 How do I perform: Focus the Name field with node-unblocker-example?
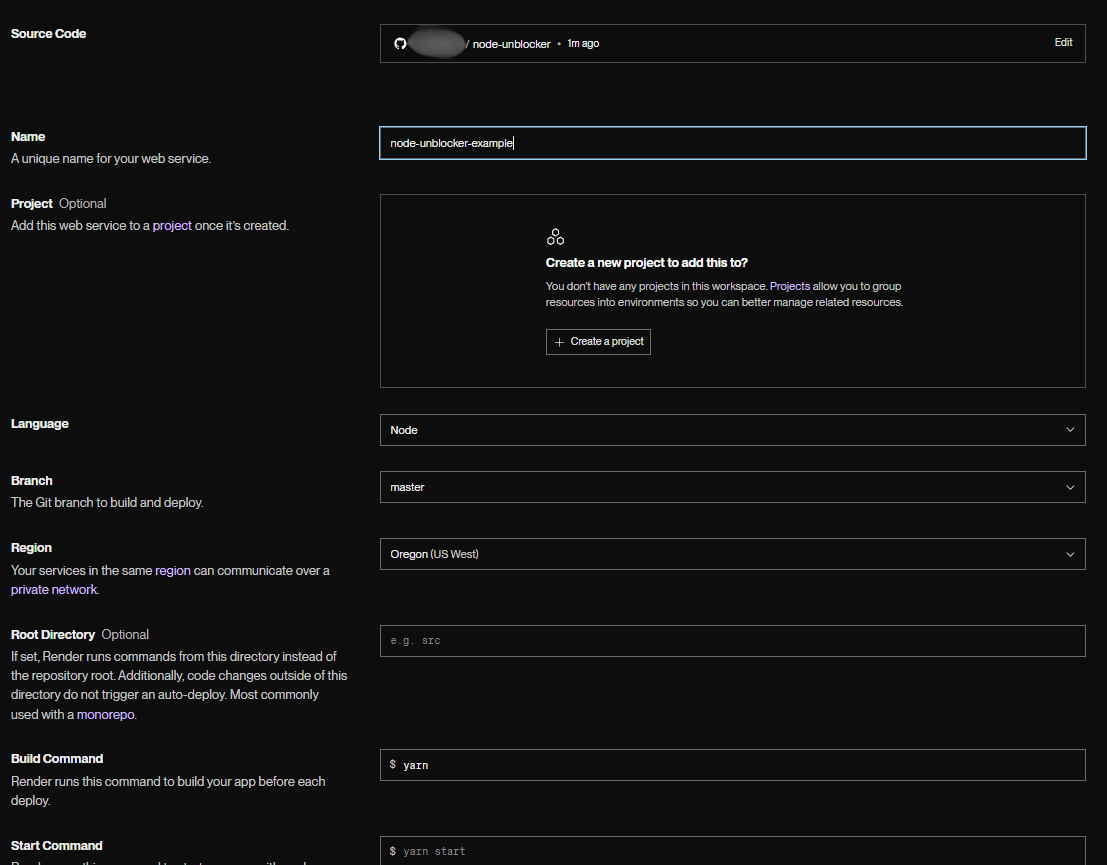pyautogui.click(x=733, y=143)
